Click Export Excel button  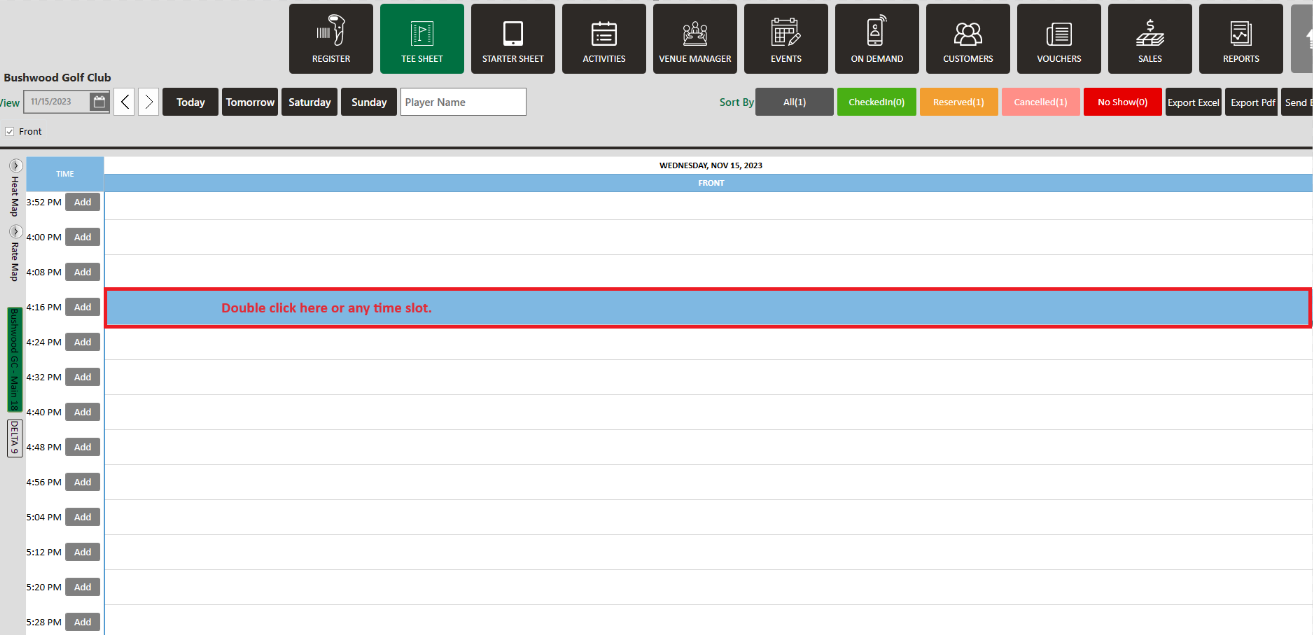1193,102
